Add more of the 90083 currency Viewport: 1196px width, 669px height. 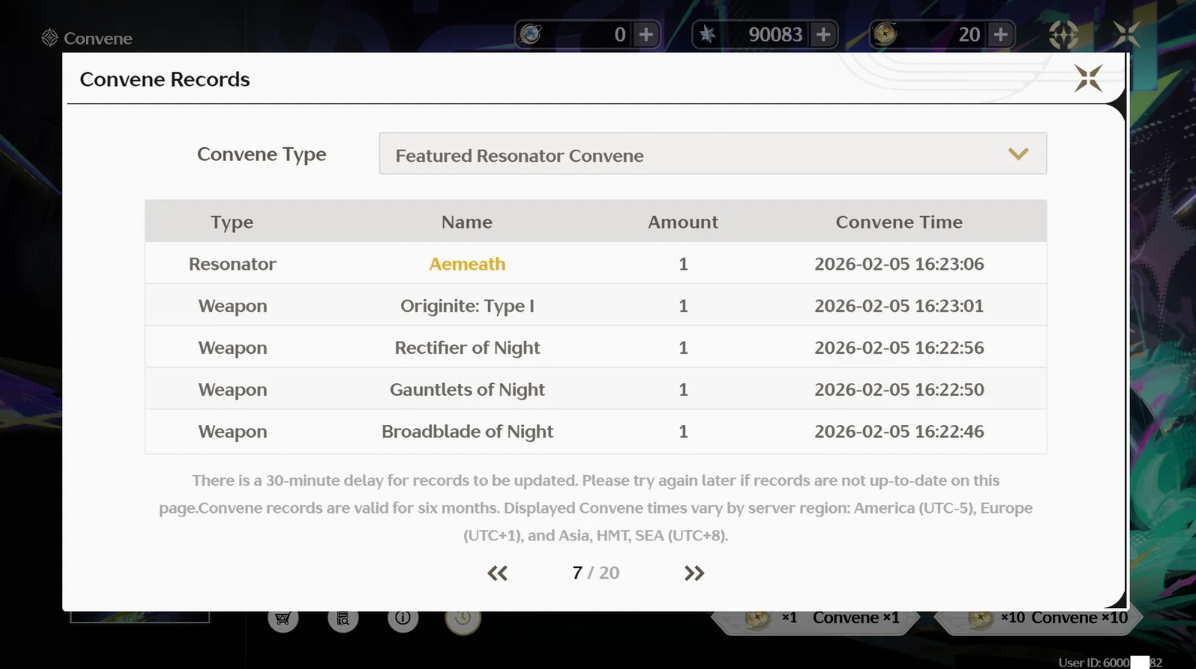coord(823,34)
